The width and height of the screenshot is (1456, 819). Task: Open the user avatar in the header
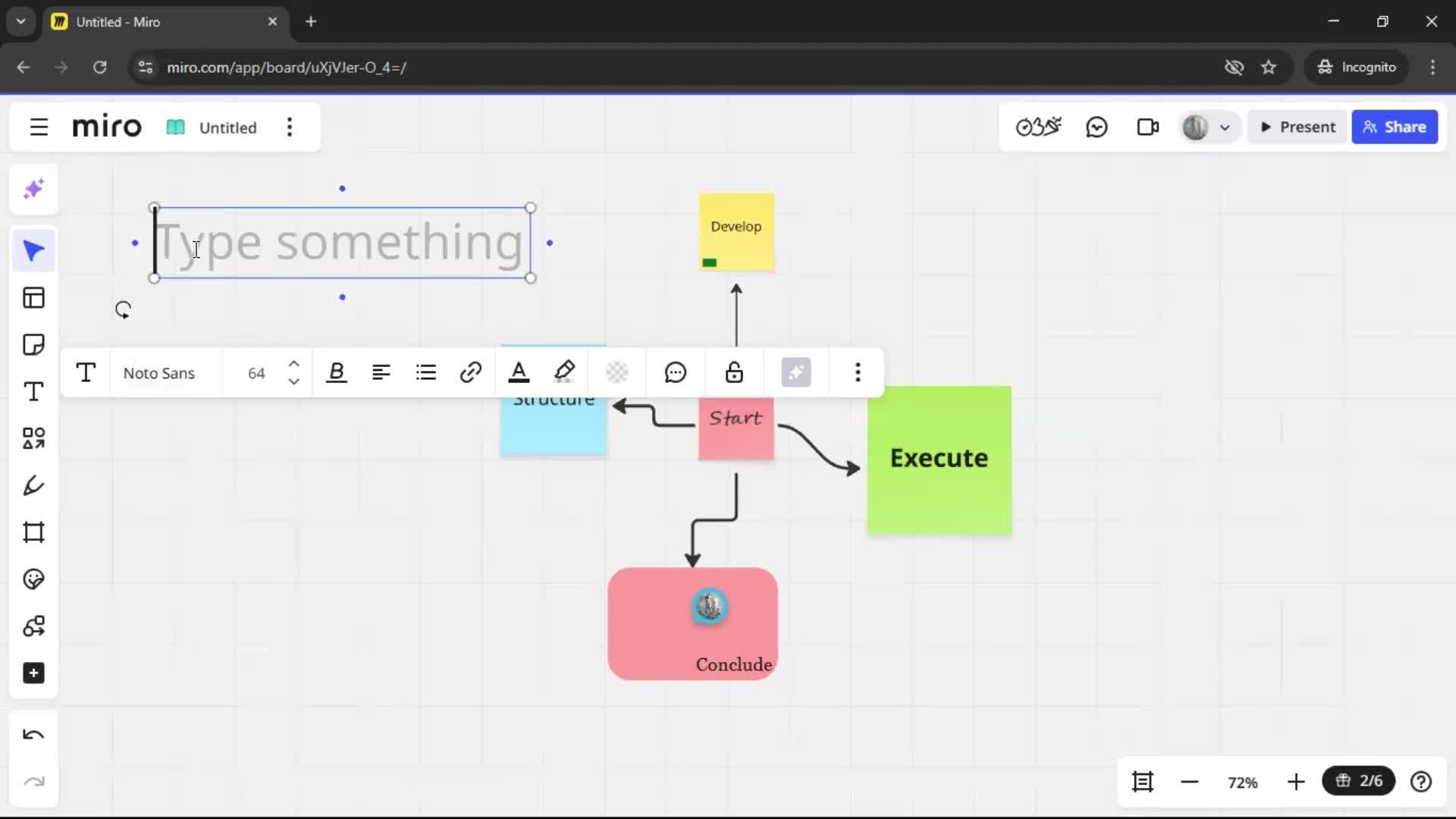(x=1195, y=127)
